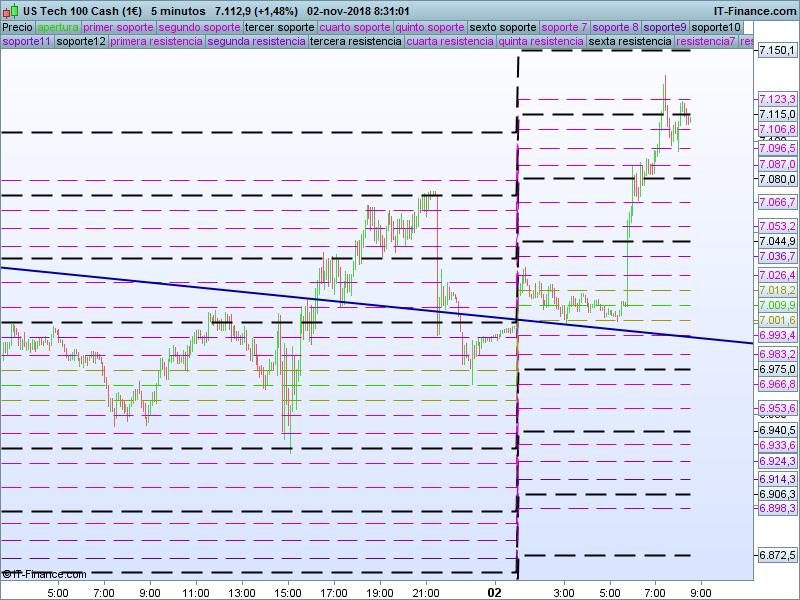Click the 21:00 time axis label

coord(426,593)
